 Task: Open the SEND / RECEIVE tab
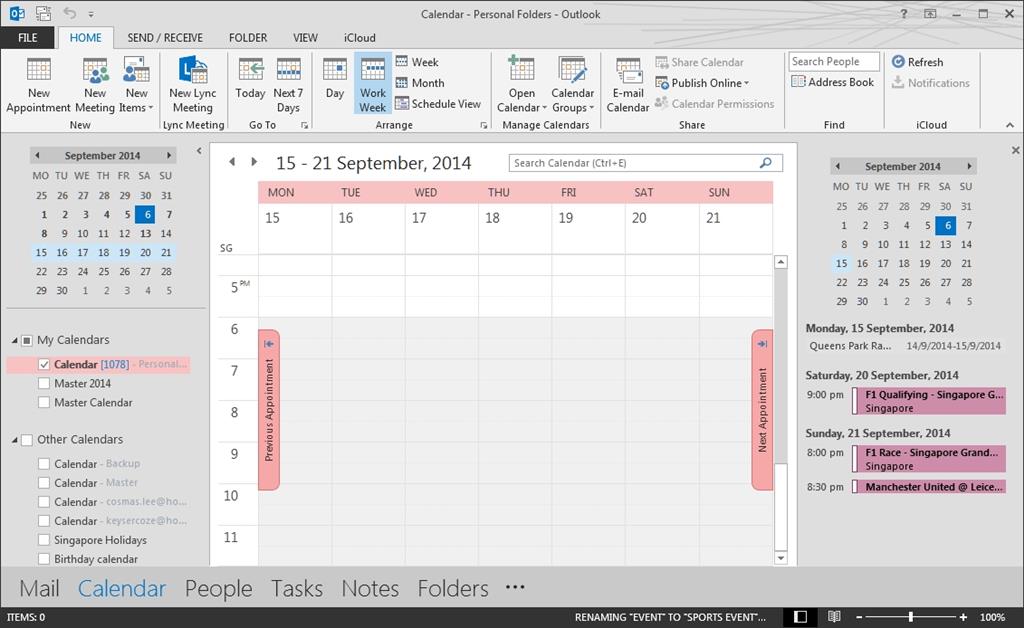click(165, 38)
